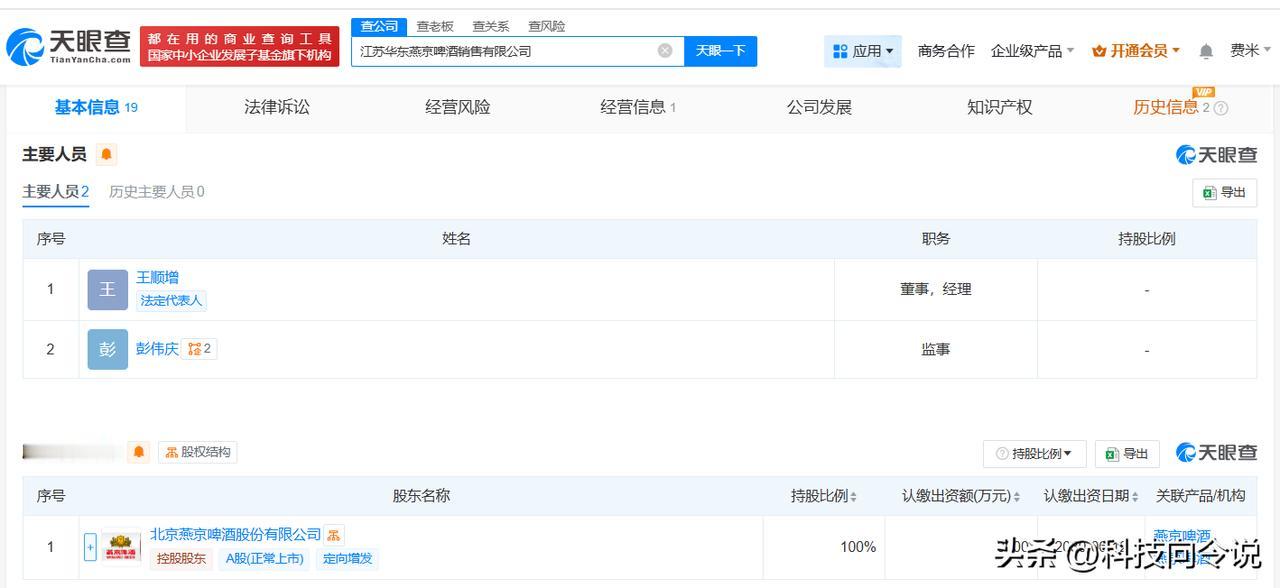
Task: Click the 法定代表人 tag
Action: click(171, 301)
